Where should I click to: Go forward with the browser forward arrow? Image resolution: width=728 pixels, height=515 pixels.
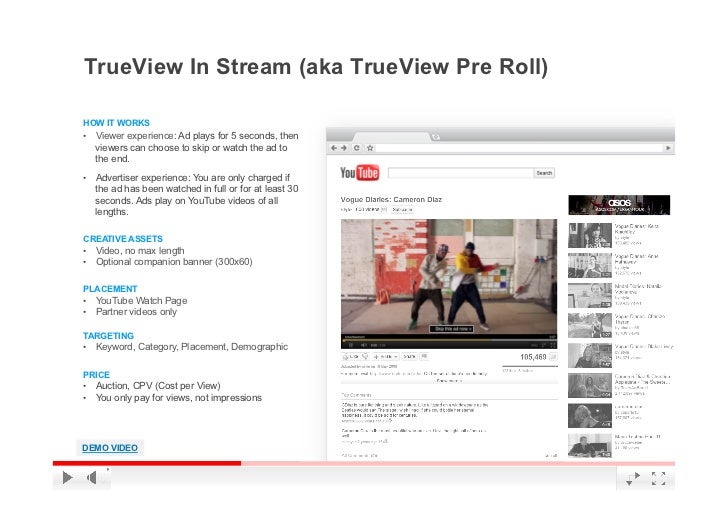344,148
